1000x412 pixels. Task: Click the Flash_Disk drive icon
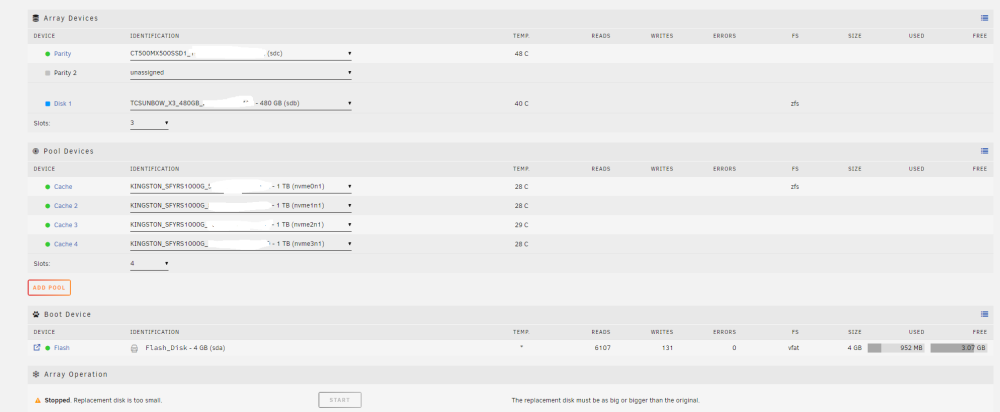click(134, 348)
